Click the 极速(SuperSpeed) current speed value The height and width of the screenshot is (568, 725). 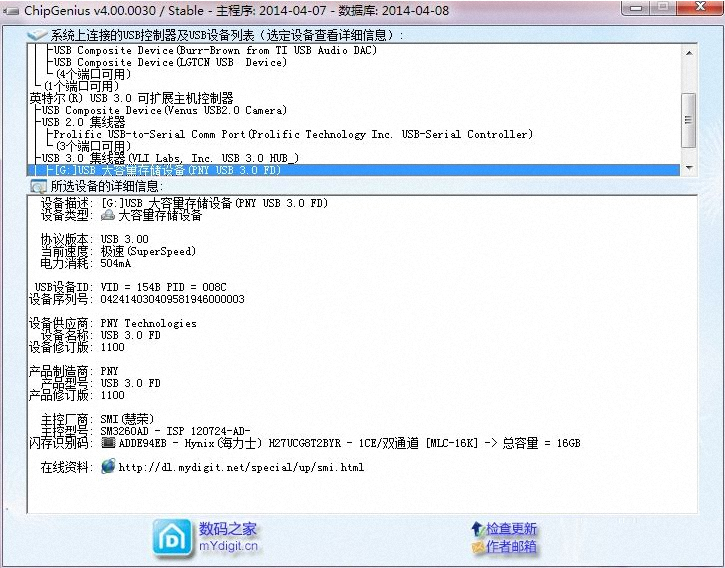pyautogui.click(x=148, y=251)
